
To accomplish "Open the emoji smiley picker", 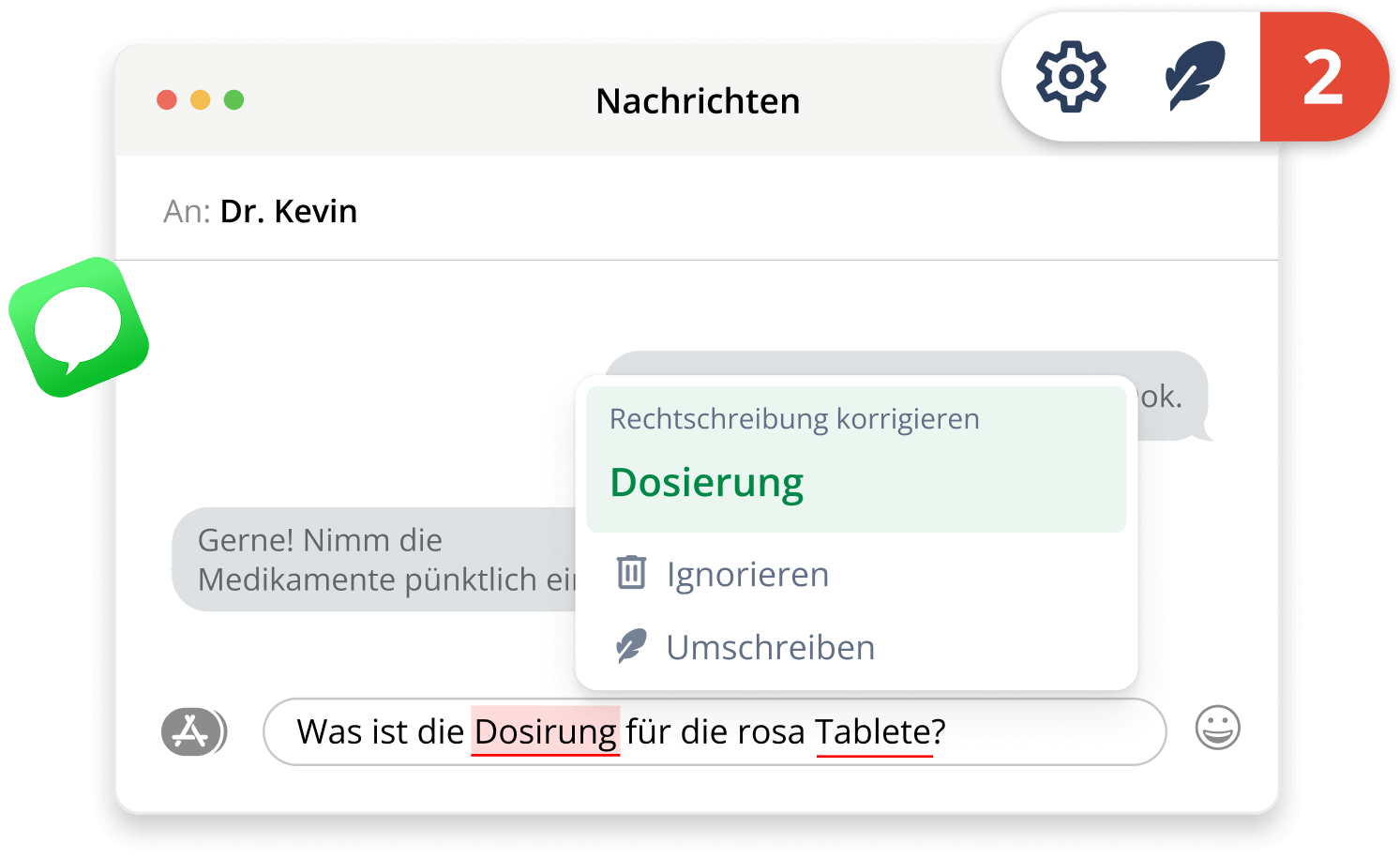I will [1218, 727].
